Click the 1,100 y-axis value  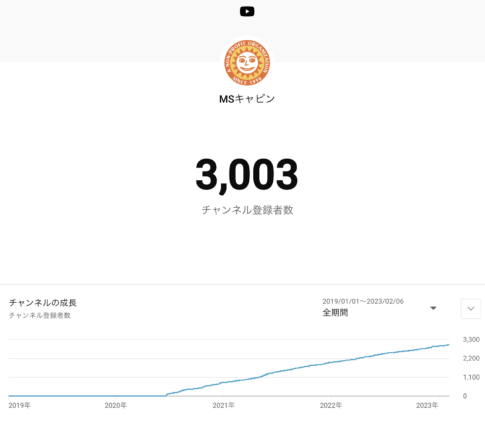pyautogui.click(x=471, y=377)
